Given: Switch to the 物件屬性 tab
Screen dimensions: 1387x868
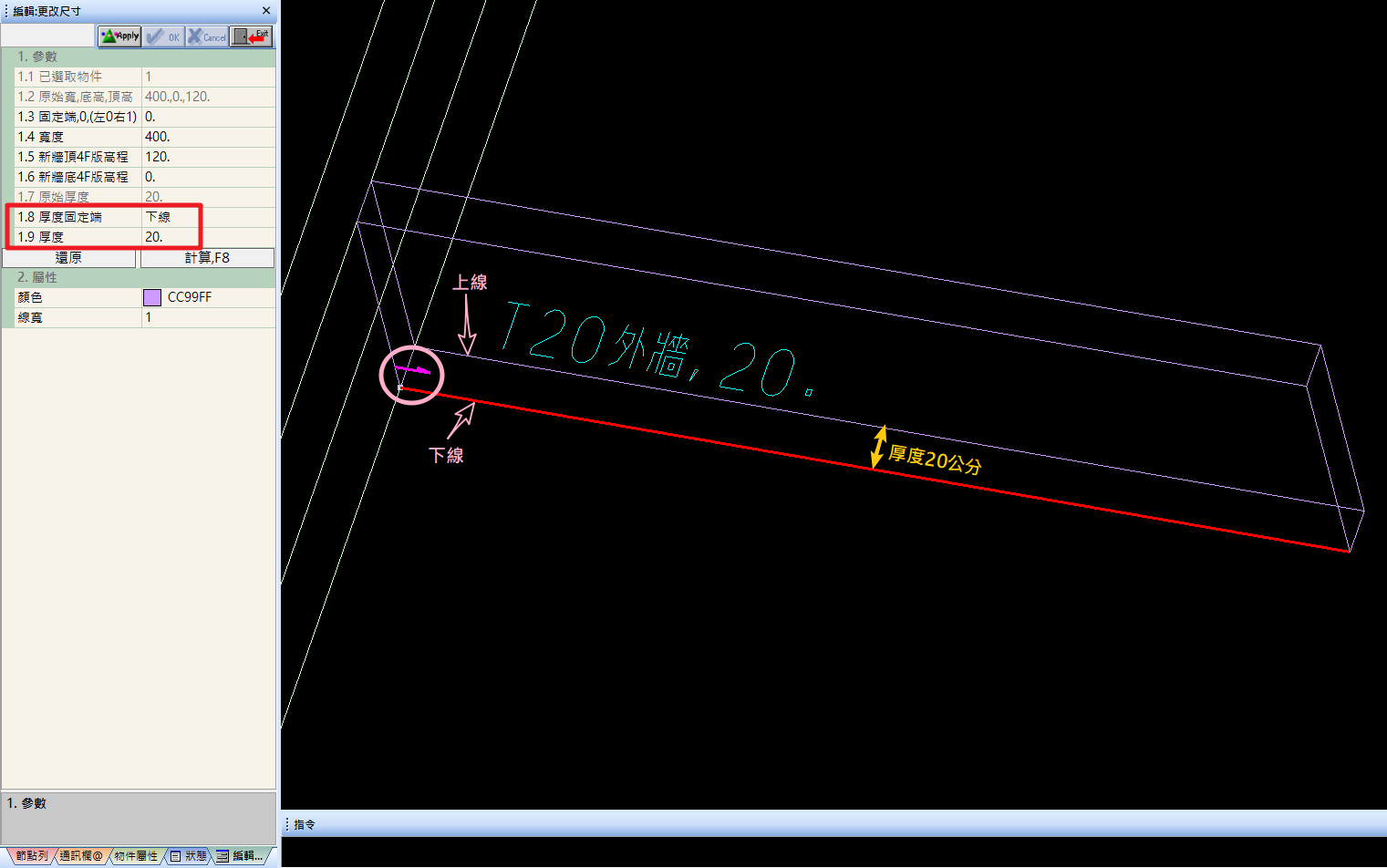Looking at the screenshot, I should pos(136,856).
